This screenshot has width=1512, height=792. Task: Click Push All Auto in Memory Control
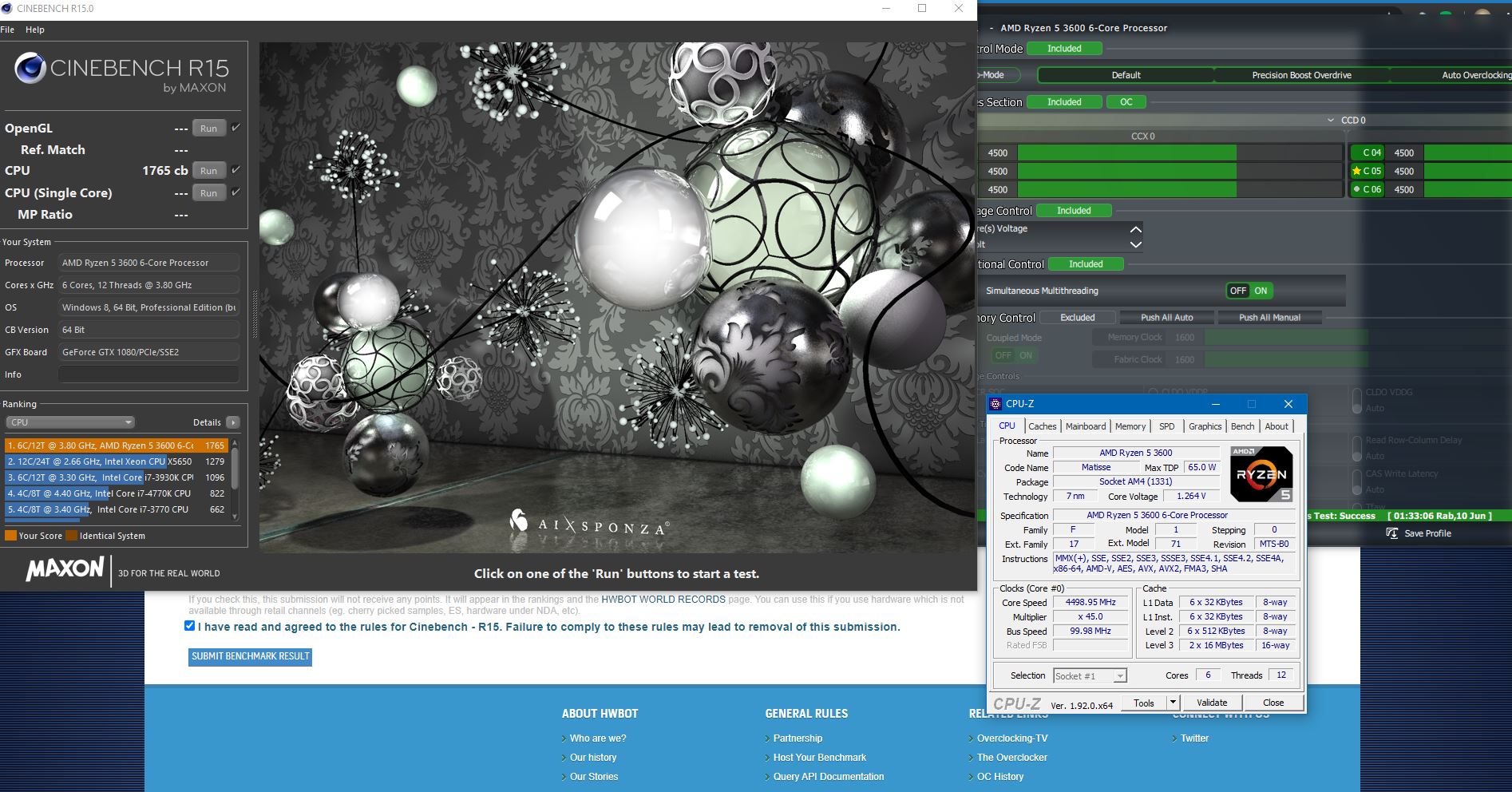coord(1166,318)
